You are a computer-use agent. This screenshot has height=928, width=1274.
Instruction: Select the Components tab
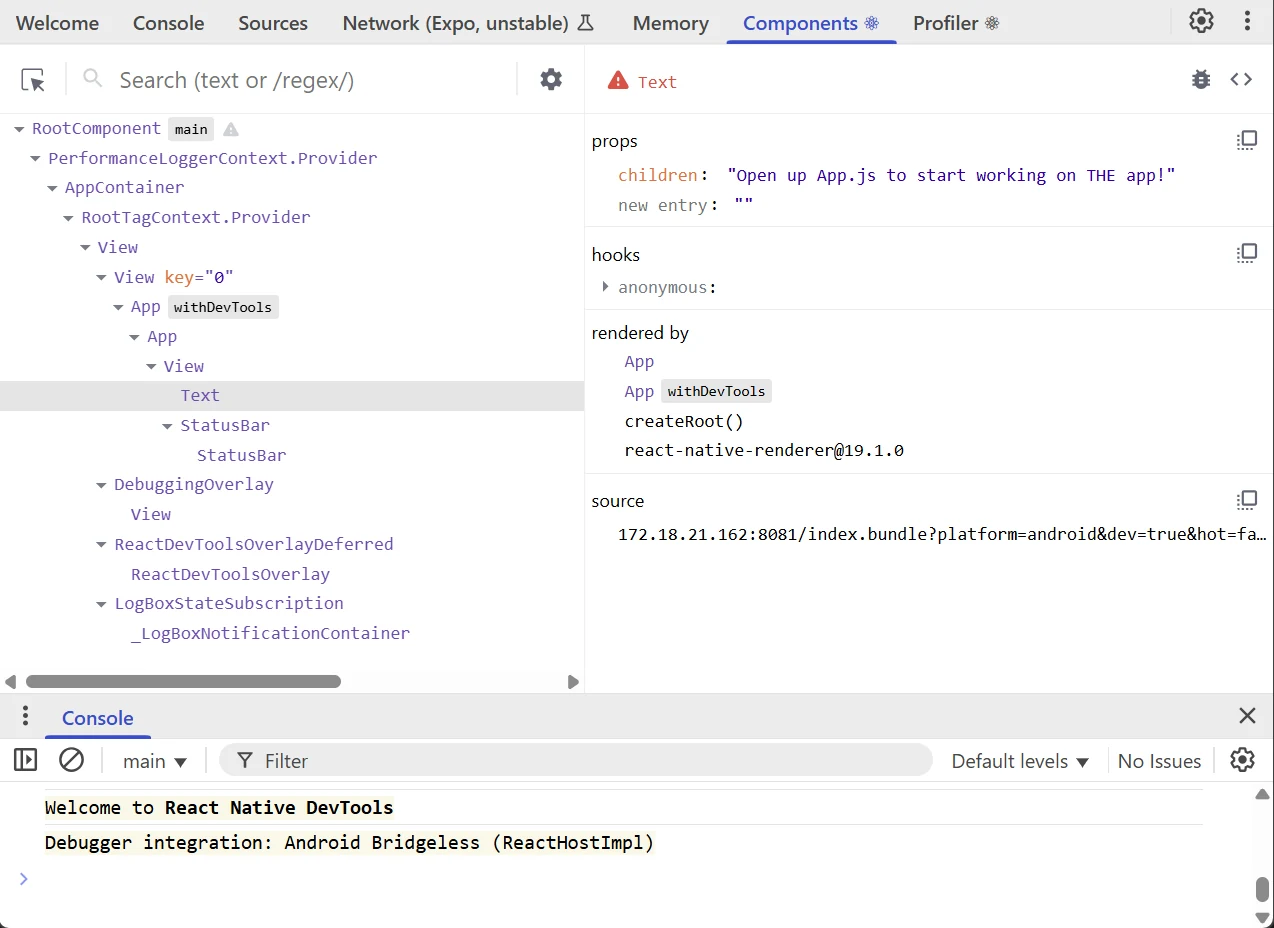[811, 23]
